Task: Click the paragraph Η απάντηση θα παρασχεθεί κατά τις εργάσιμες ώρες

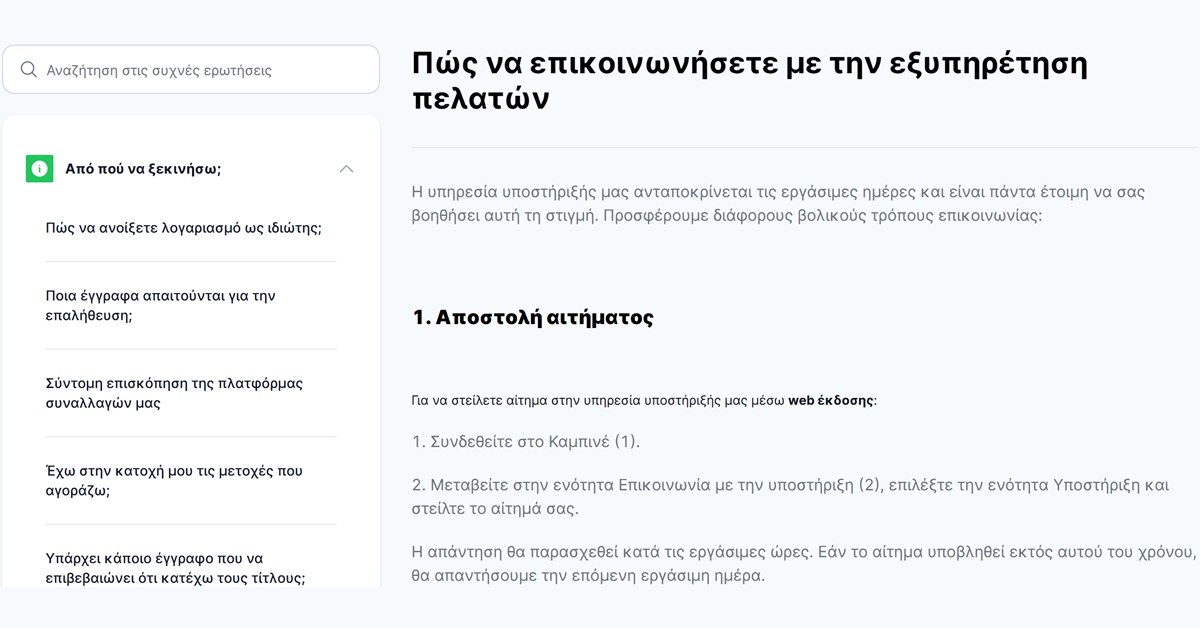Action: (804, 564)
